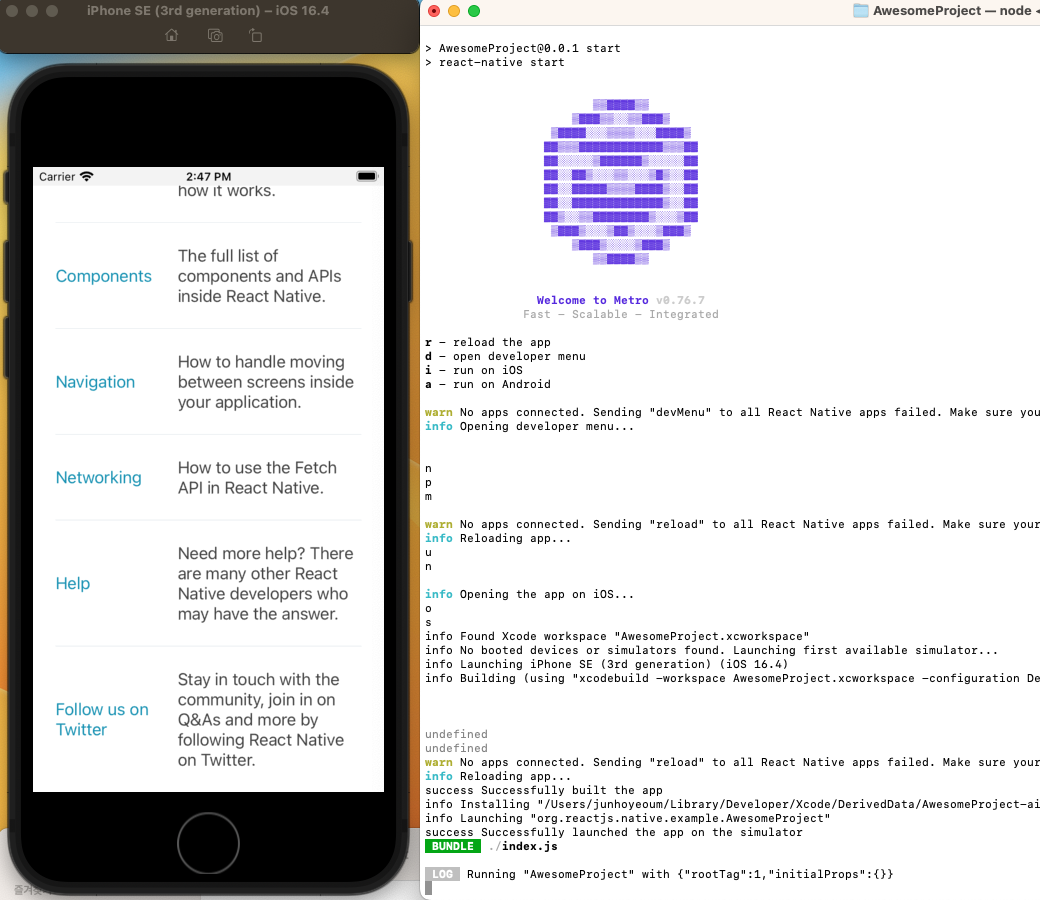The width and height of the screenshot is (1040, 900).
Task: Rotate the device with the Simulator toolbar icon
Action: point(255,35)
